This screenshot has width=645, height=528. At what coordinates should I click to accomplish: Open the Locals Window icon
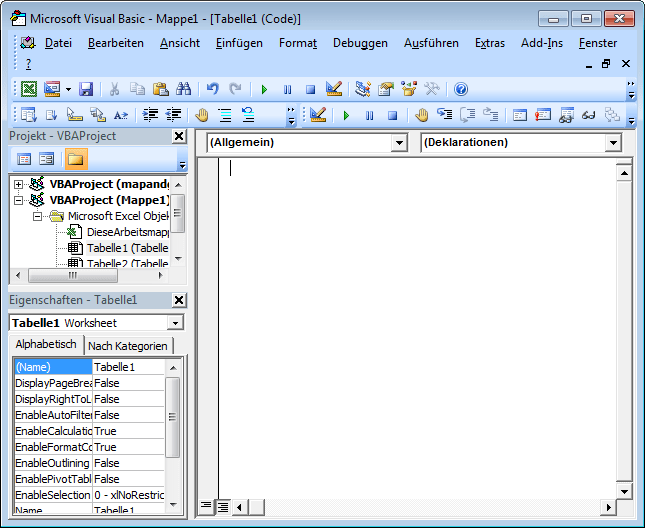click(520, 115)
